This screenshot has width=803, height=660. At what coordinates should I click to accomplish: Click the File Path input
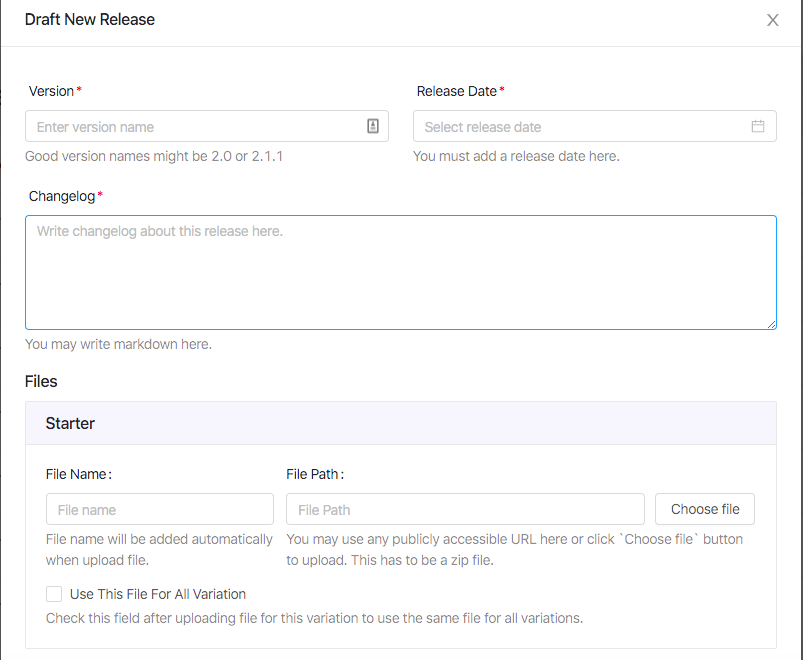(465, 509)
